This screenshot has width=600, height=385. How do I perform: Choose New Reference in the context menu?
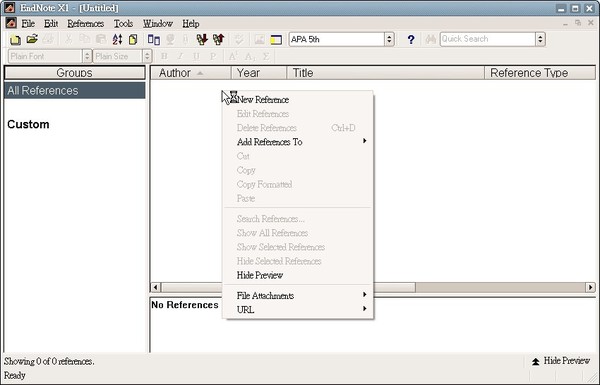298,100
